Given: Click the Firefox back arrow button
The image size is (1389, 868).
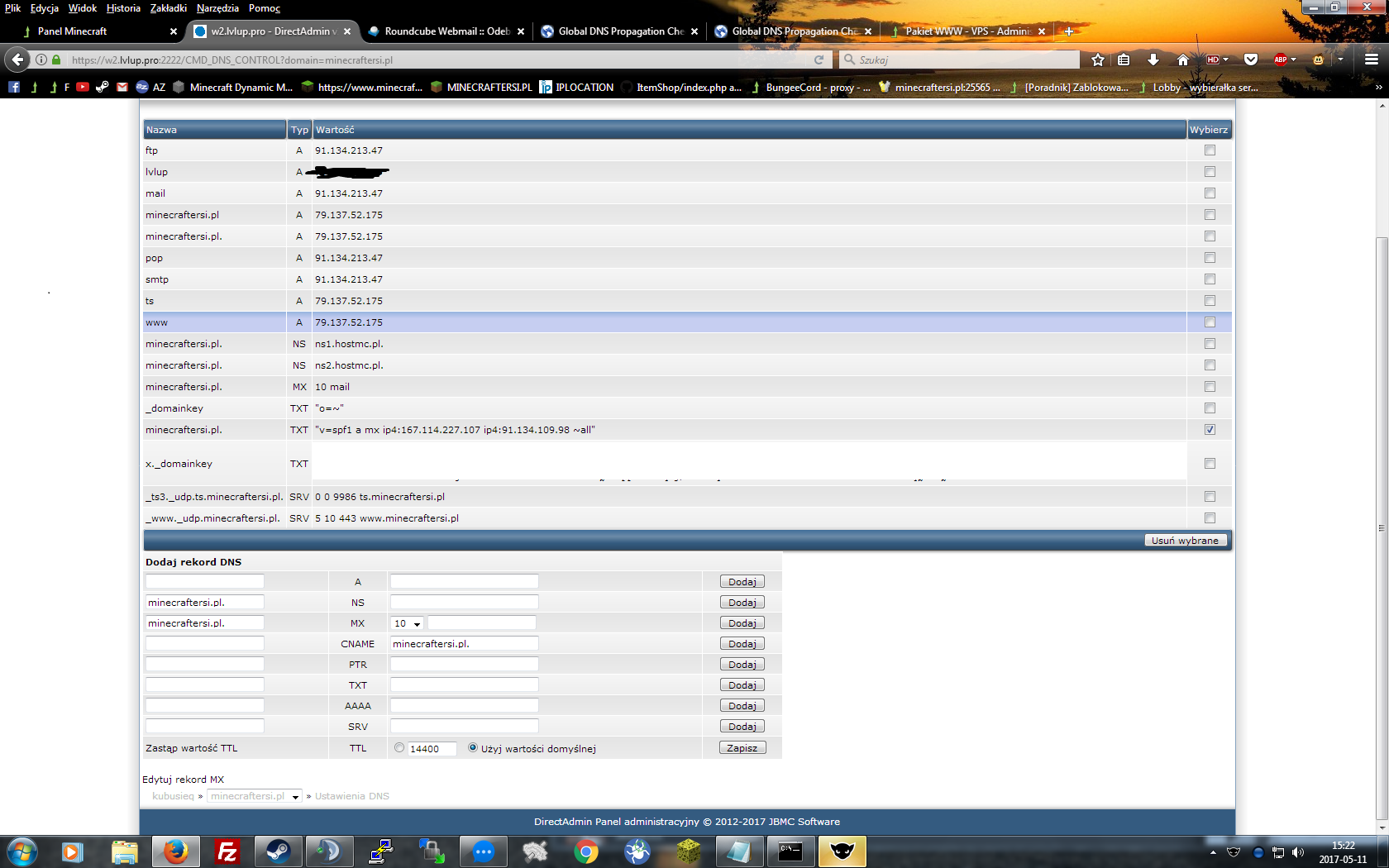Looking at the screenshot, I should pyautogui.click(x=17, y=60).
